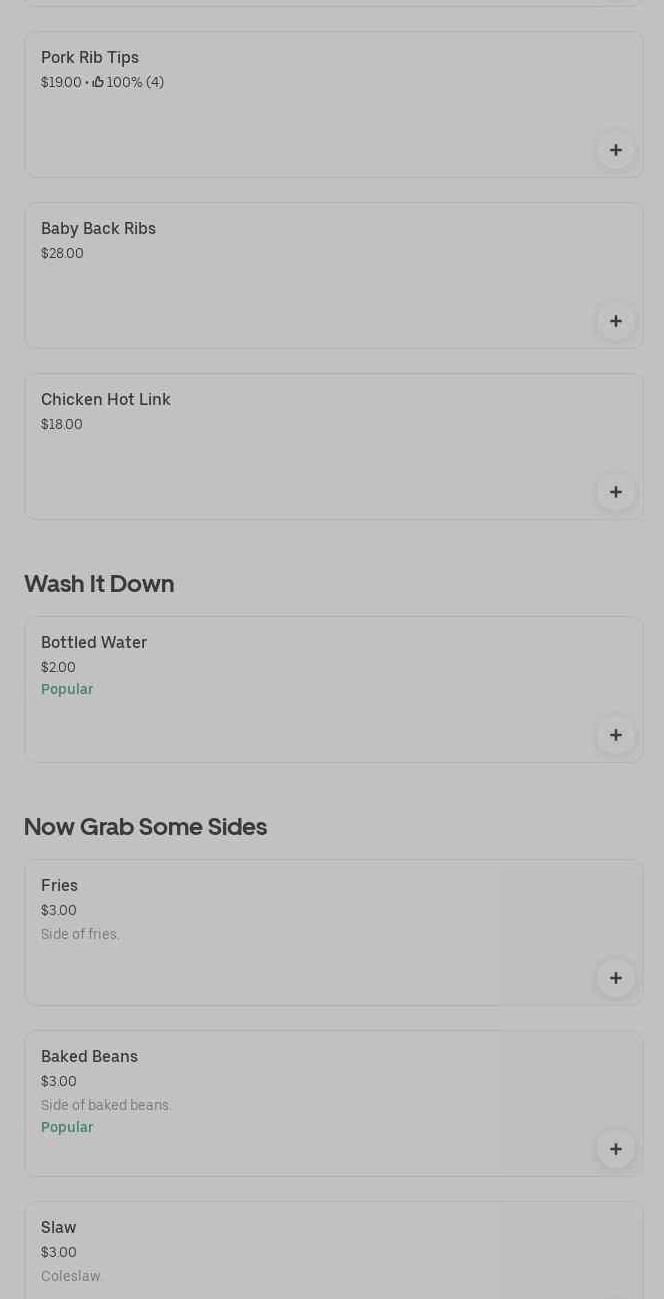Screen dimensions: 664x1299
Task: Open the Fries menu item title
Action: point(59,886)
